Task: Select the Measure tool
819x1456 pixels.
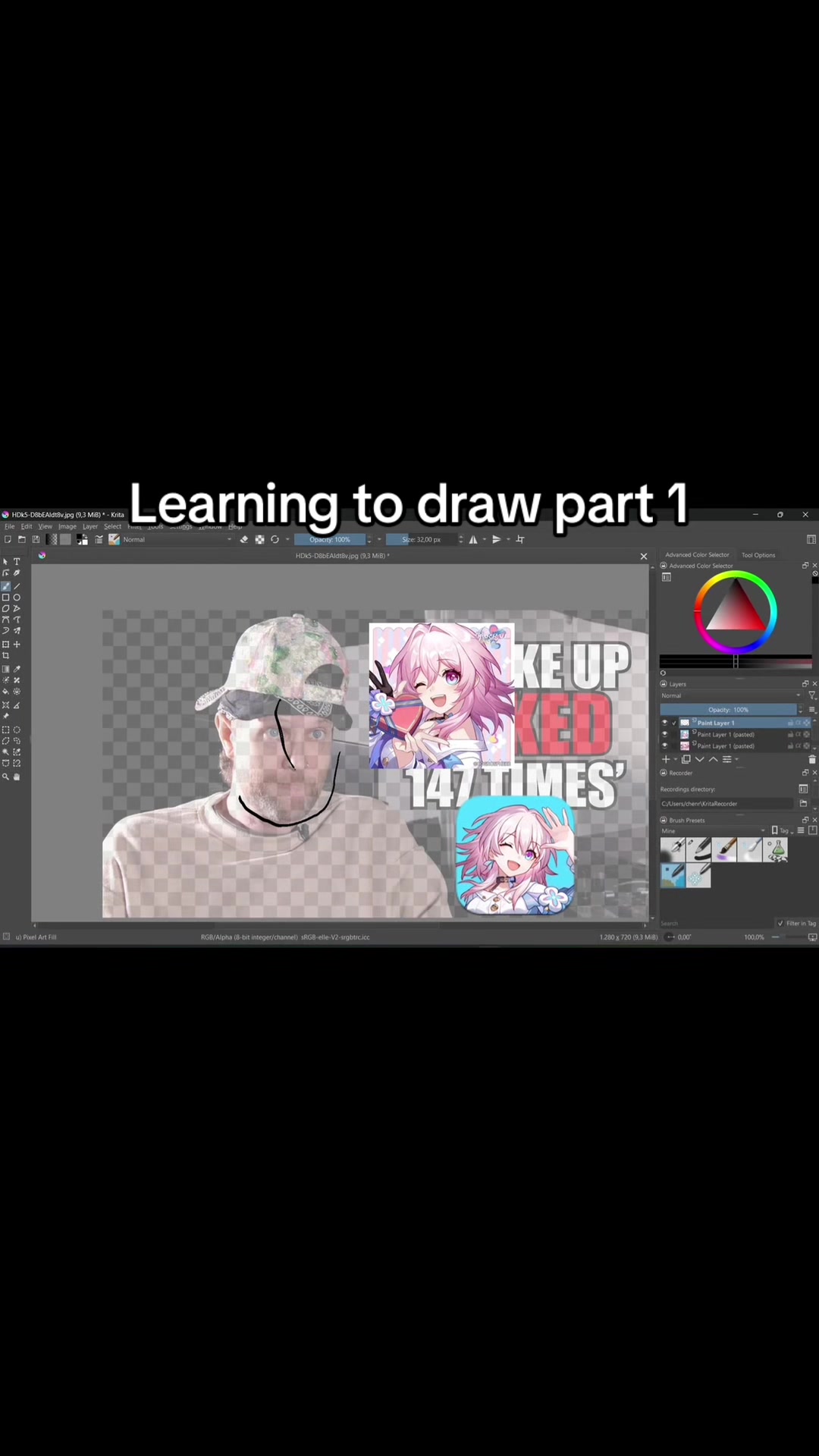Action: click(17, 706)
